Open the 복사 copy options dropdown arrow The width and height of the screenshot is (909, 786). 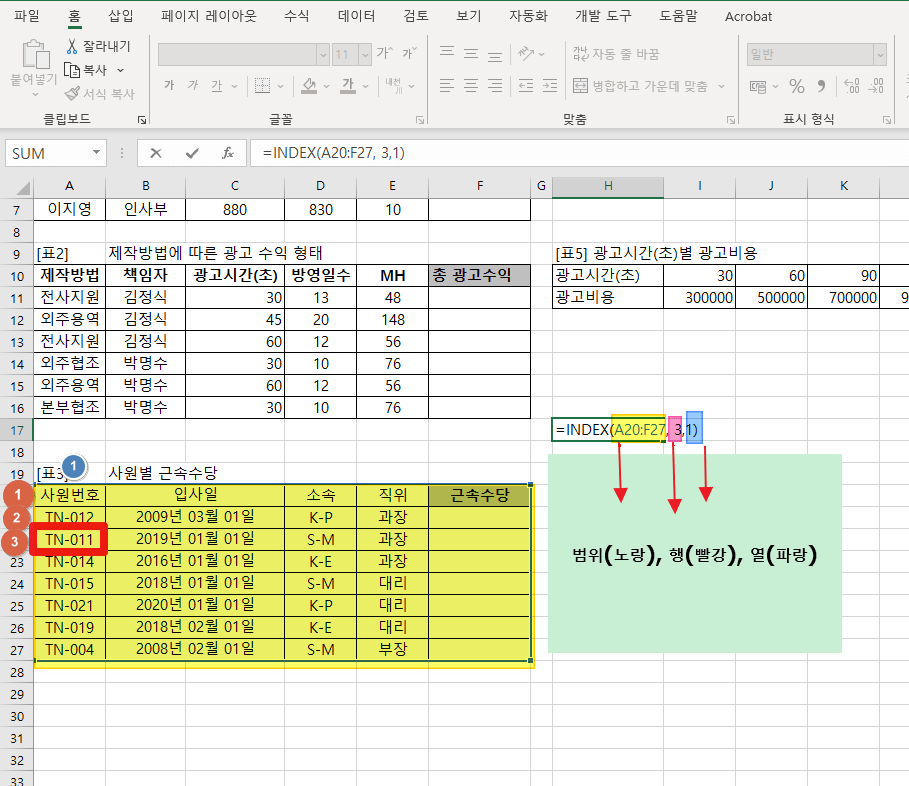[x=121, y=70]
